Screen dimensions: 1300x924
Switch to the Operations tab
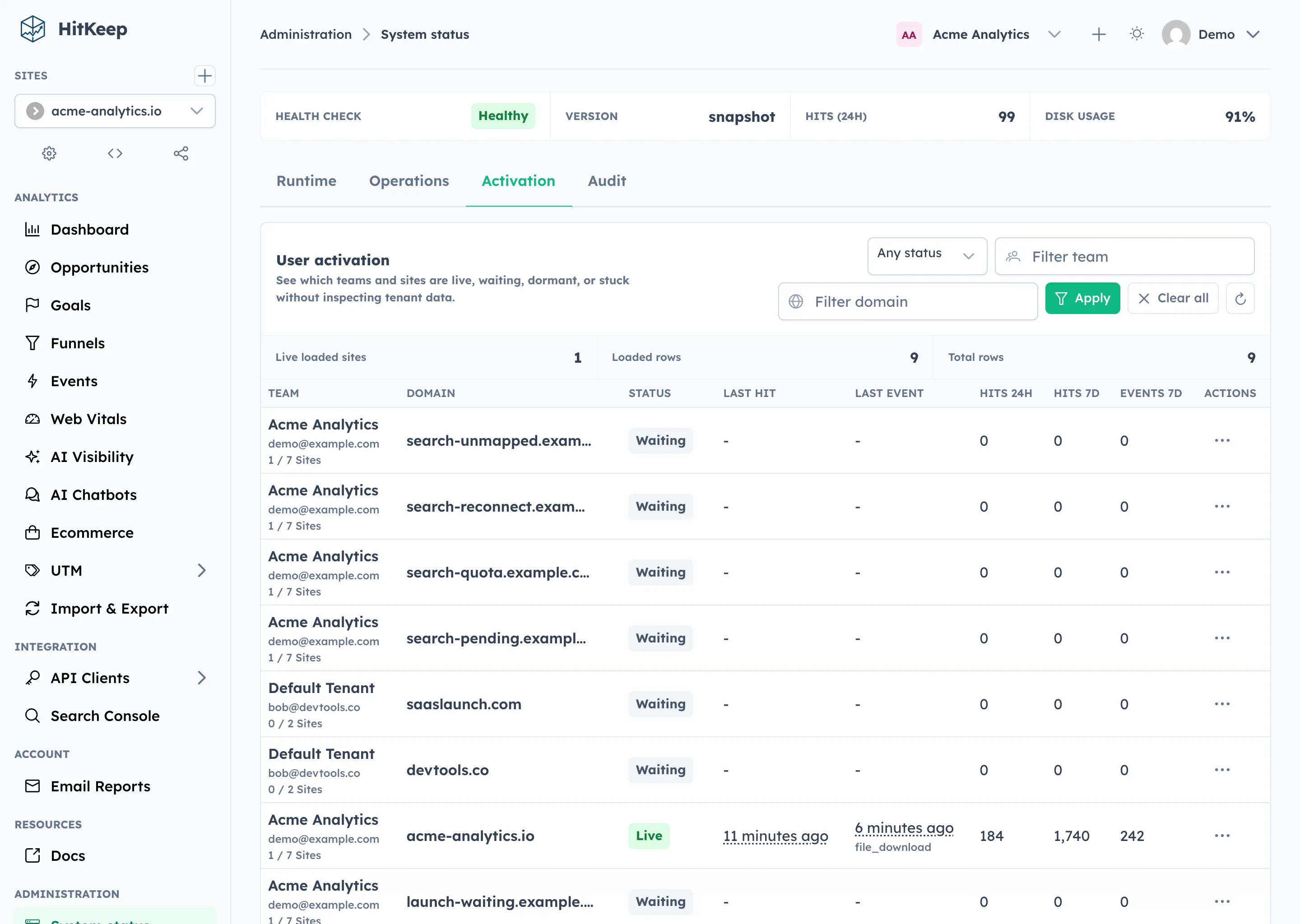[409, 181]
